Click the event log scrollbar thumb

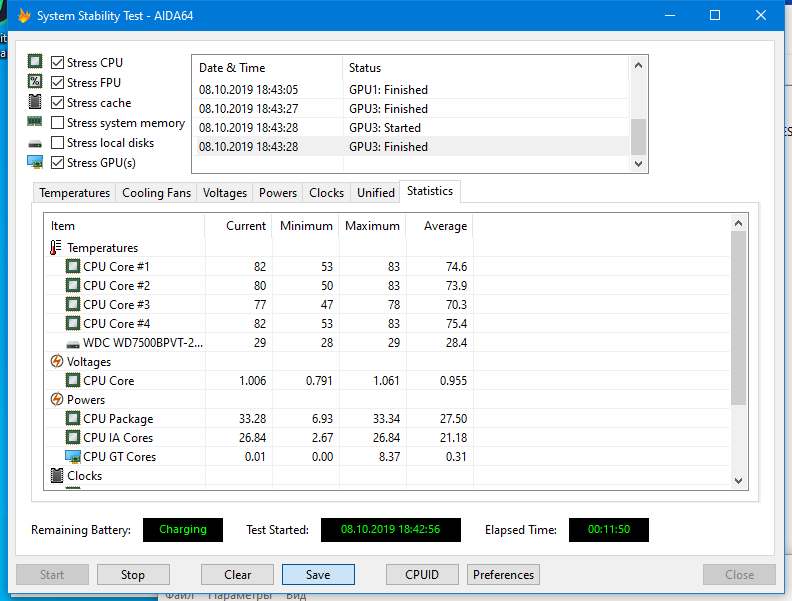click(638, 137)
